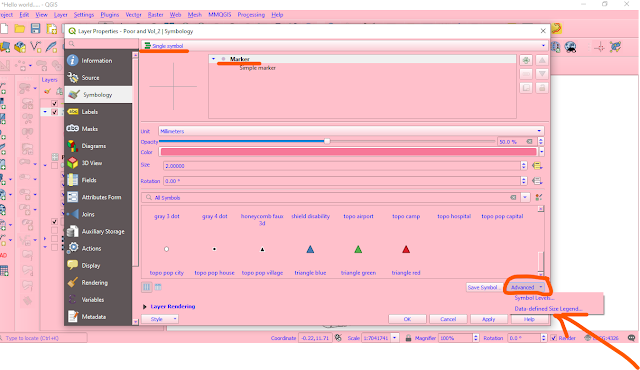
Task: Open the All Symbols filter dropdown arrow
Action: tap(525, 197)
